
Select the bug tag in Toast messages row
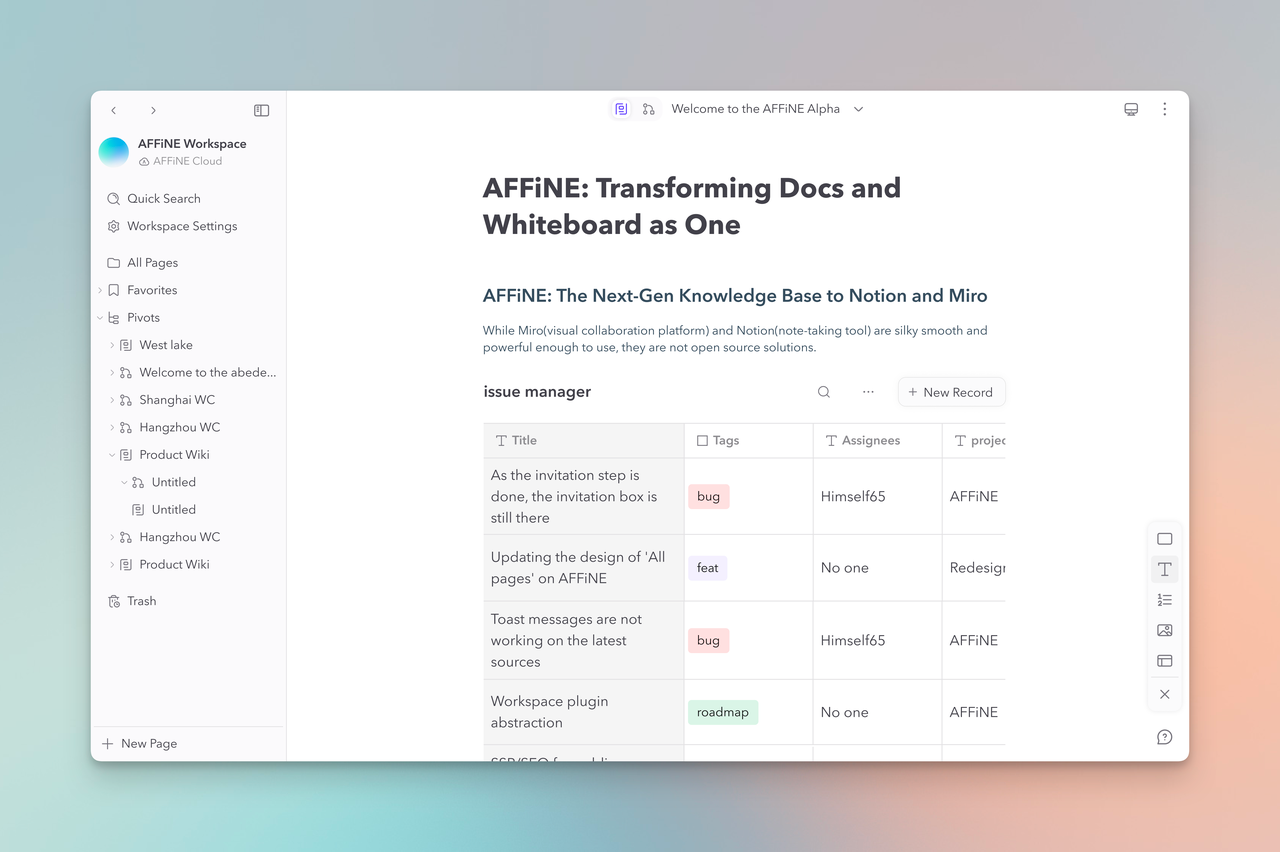(x=709, y=640)
